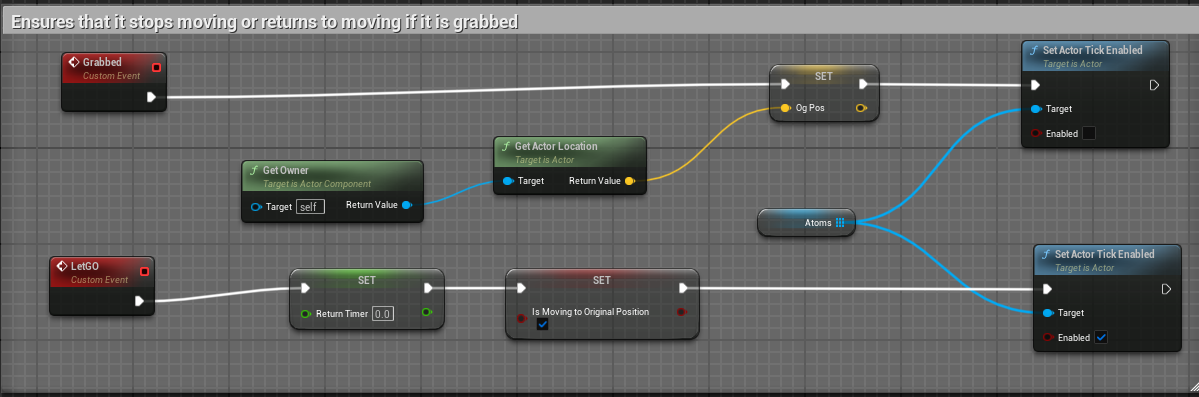Select the Grabbed custom event node title
The height and width of the screenshot is (397, 1199).
coord(102,62)
